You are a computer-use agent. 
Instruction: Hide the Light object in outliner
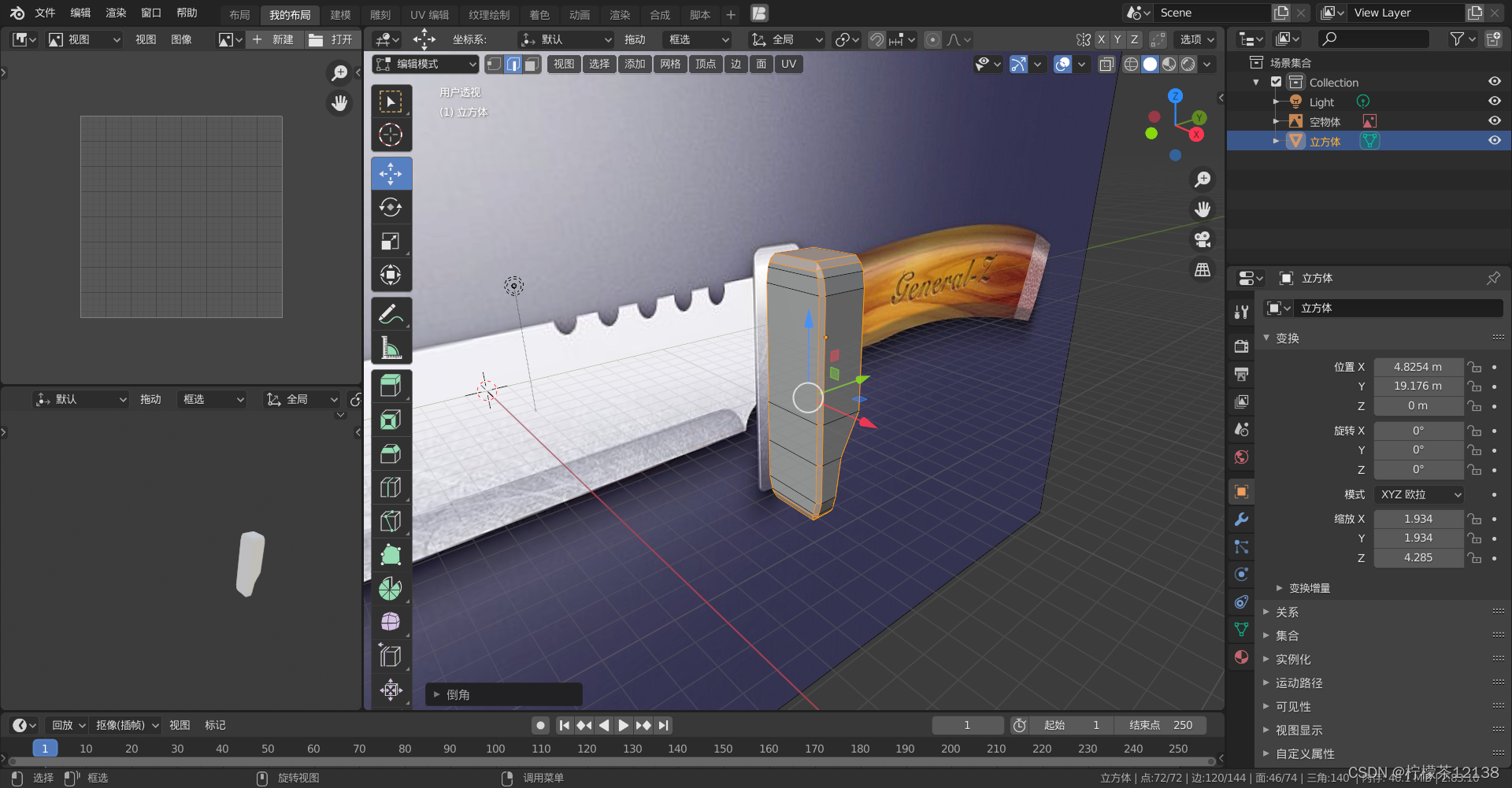tap(1494, 102)
